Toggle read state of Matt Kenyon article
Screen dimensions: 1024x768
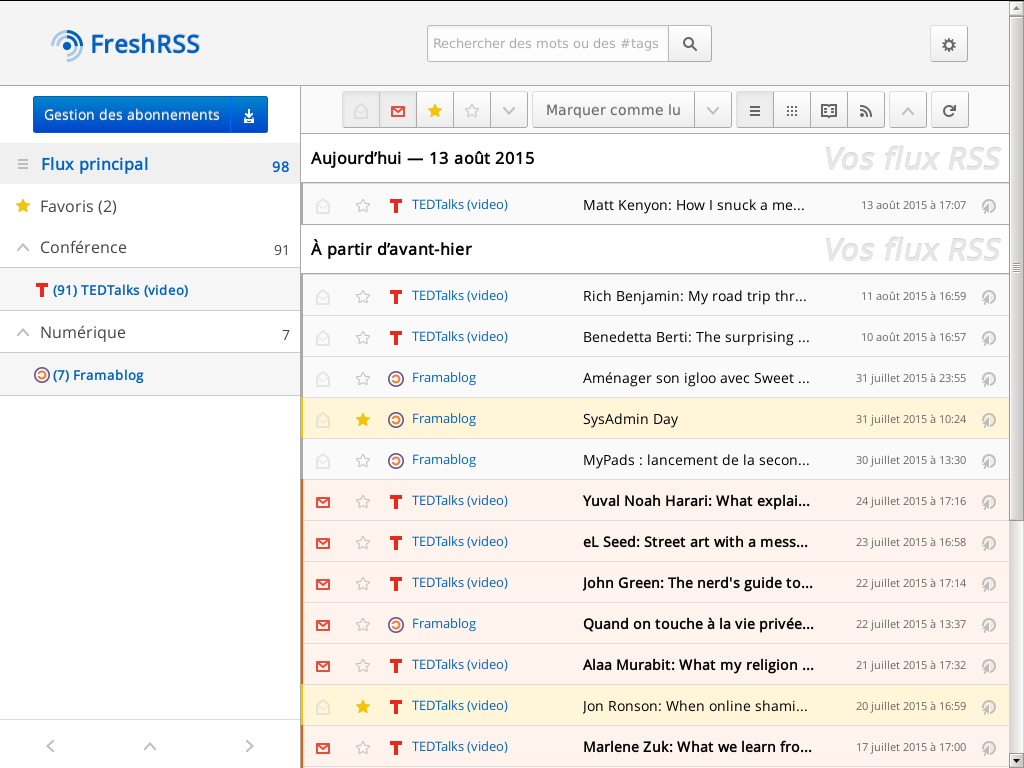tap(323, 206)
